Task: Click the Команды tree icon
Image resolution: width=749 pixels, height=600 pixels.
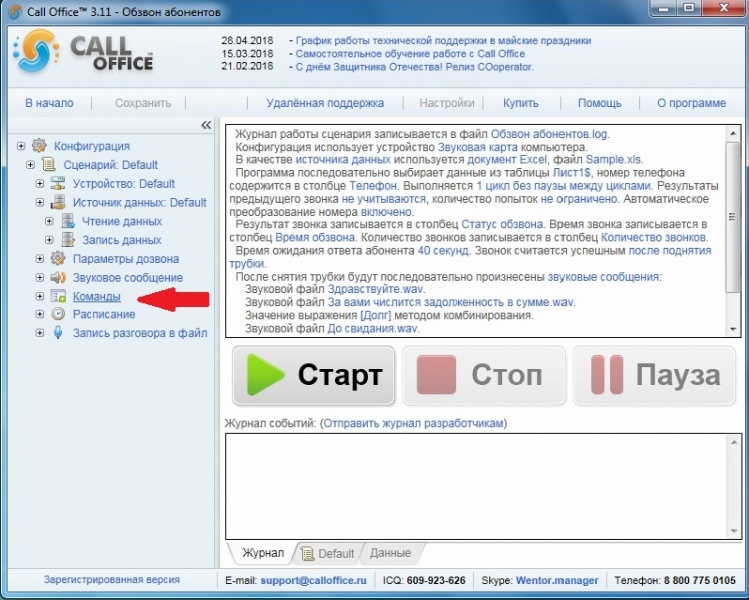Action: (x=58, y=296)
